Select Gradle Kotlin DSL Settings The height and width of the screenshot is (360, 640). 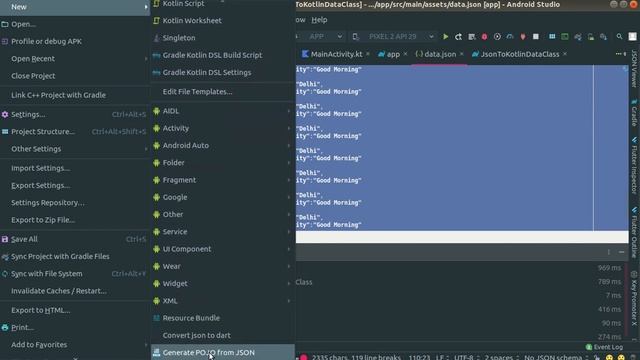pos(222,72)
